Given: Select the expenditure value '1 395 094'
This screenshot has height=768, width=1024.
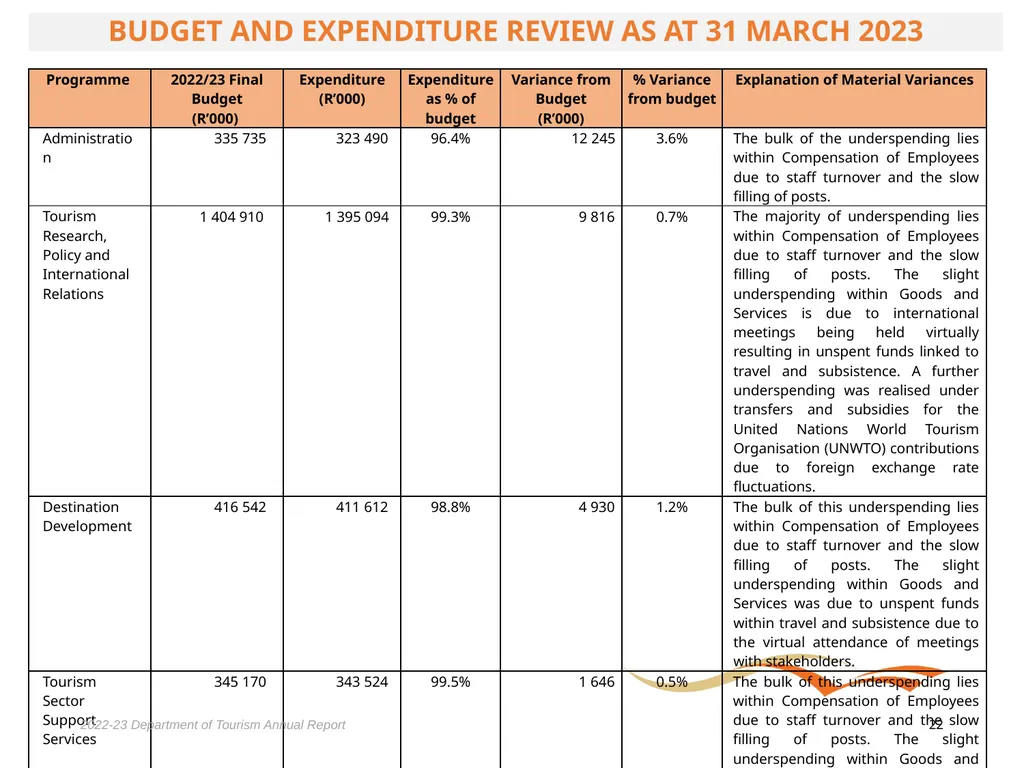Looking at the screenshot, I should [x=357, y=217].
